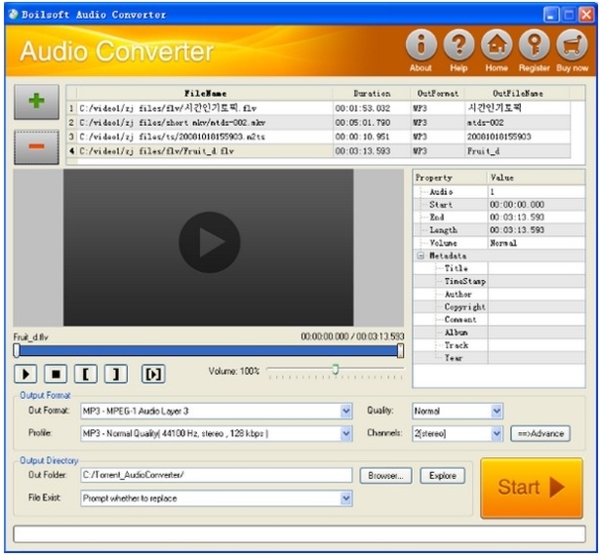Open the About info icon
This screenshot has height=555, width=600.
tap(421, 45)
